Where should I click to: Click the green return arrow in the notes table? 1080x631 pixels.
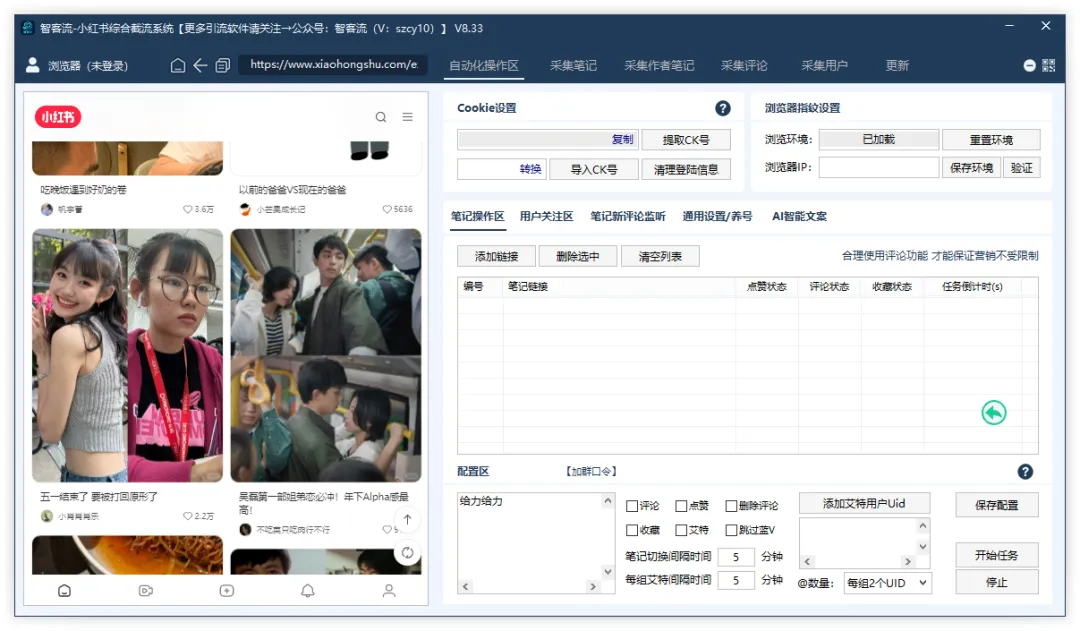[x=993, y=414]
